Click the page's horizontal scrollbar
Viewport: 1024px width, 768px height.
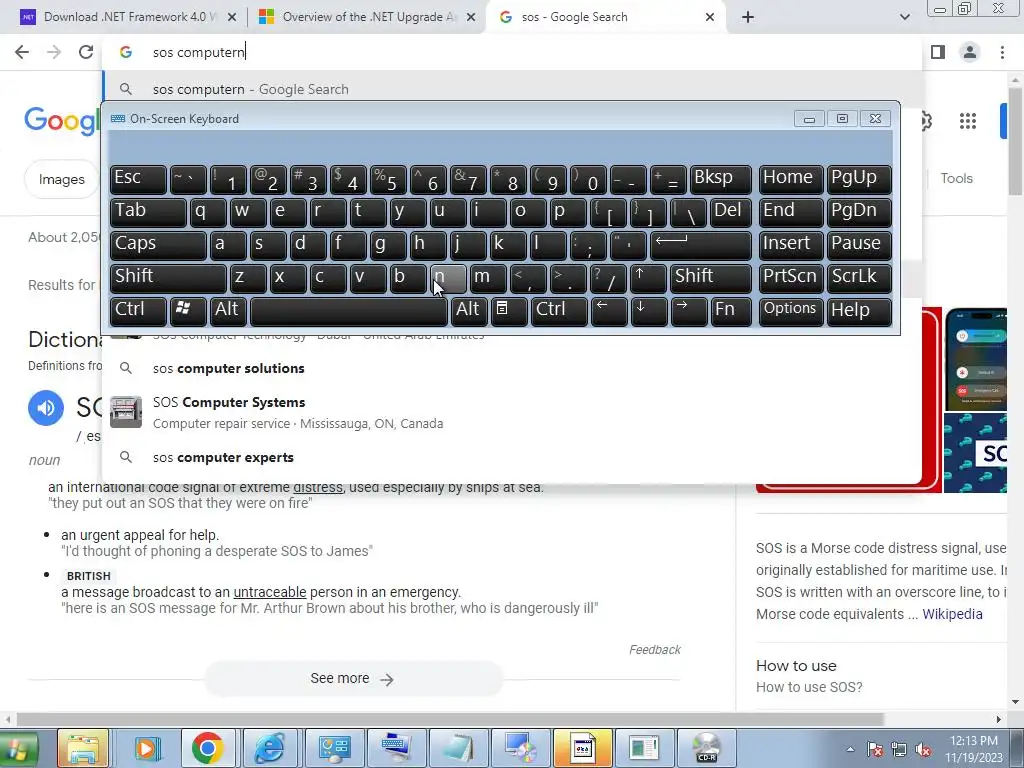pyautogui.click(x=449, y=719)
